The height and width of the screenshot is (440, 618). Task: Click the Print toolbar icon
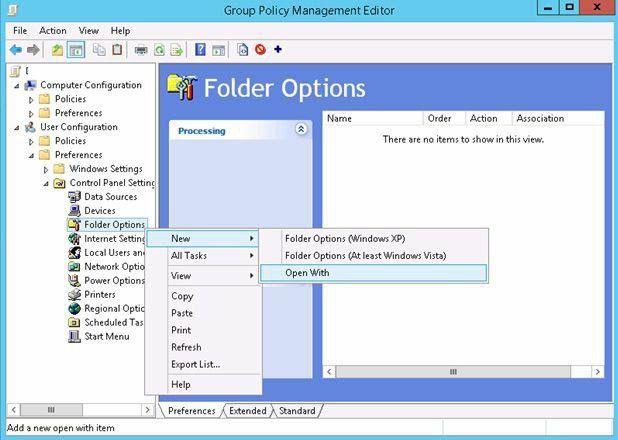[x=141, y=50]
